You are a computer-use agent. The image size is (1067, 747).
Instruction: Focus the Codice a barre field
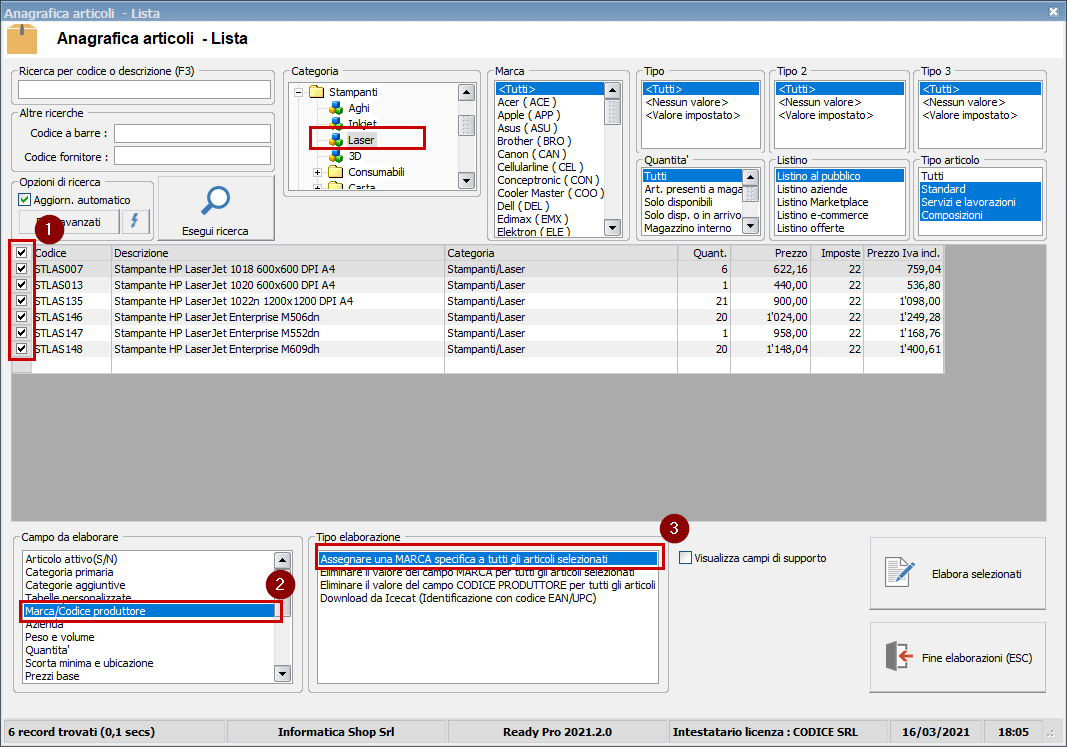click(x=192, y=133)
